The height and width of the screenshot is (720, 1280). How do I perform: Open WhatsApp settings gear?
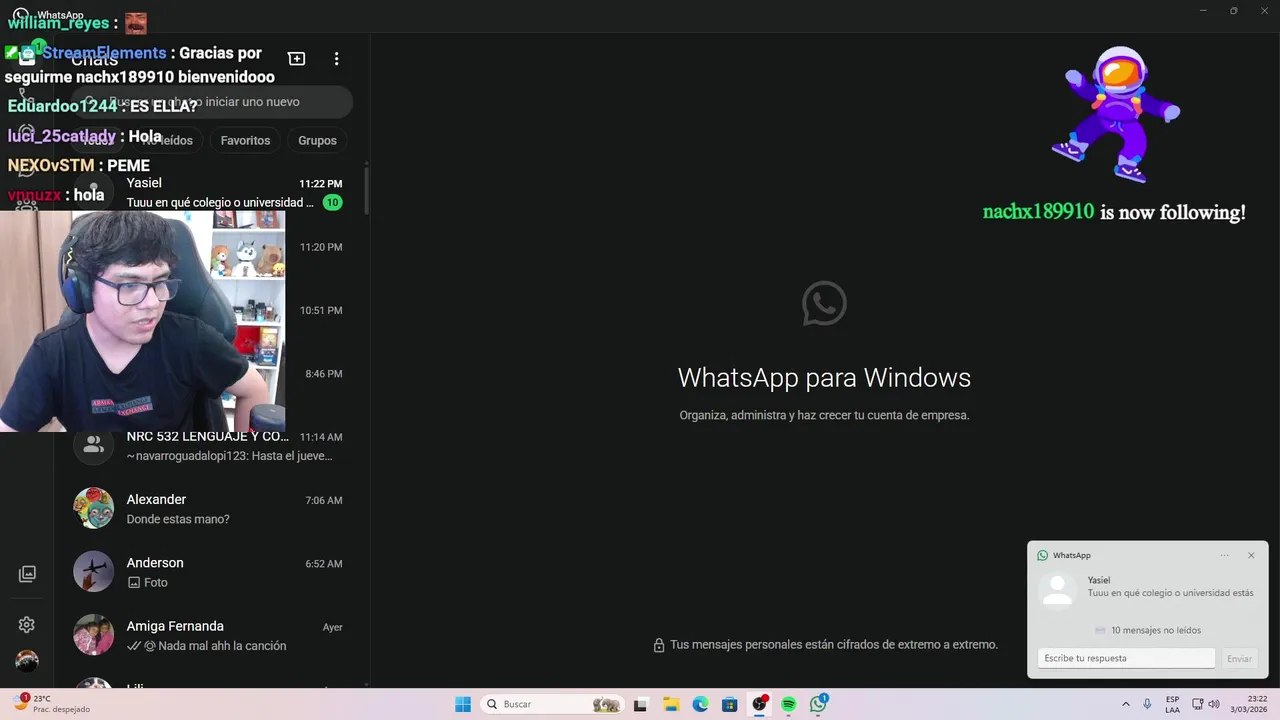pos(27,625)
